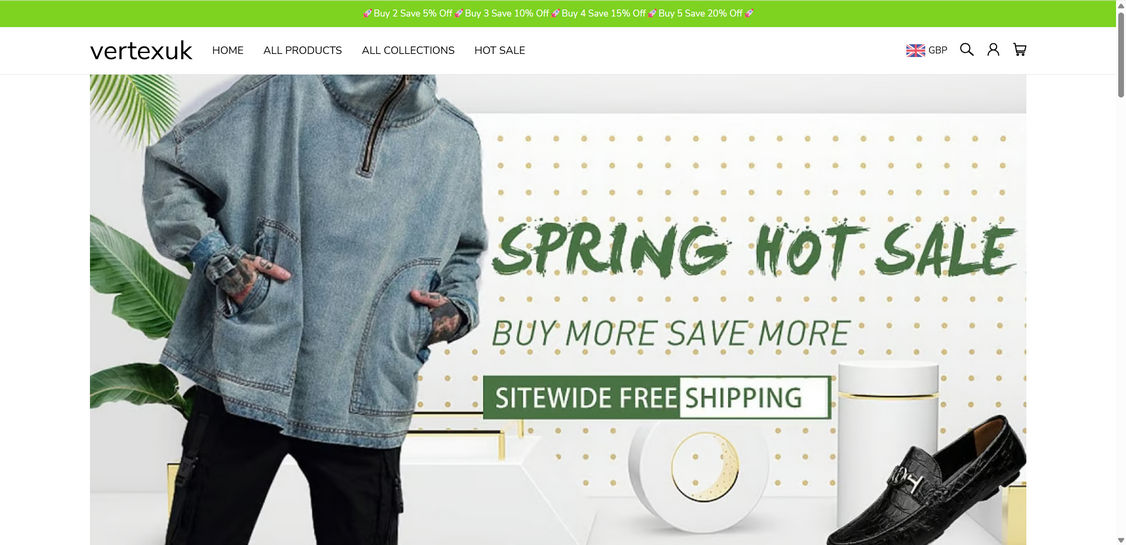Open the ALL COLLECTIONS menu
The image size is (1126, 545).
click(x=408, y=50)
